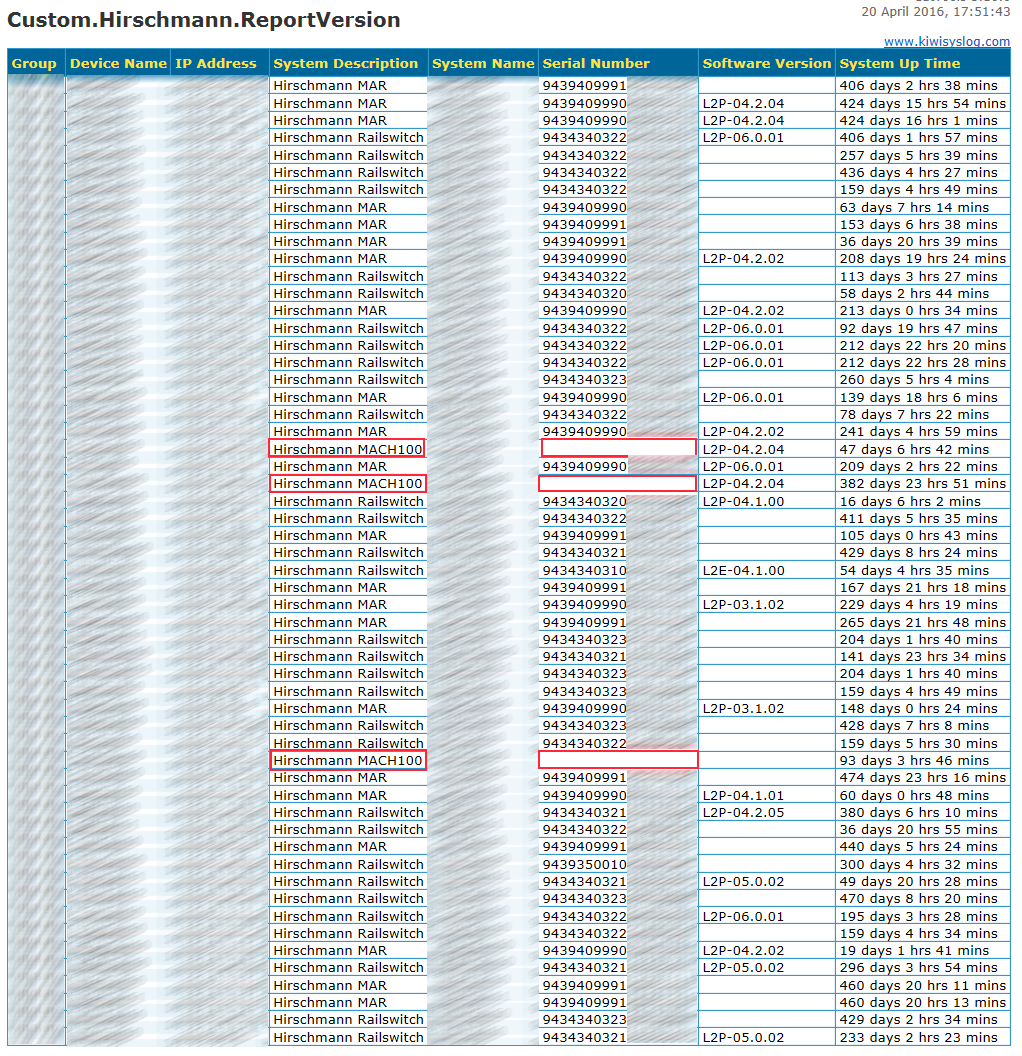Select serial number 9439350010
This screenshot has height=1056, width=1022.
coord(584,864)
